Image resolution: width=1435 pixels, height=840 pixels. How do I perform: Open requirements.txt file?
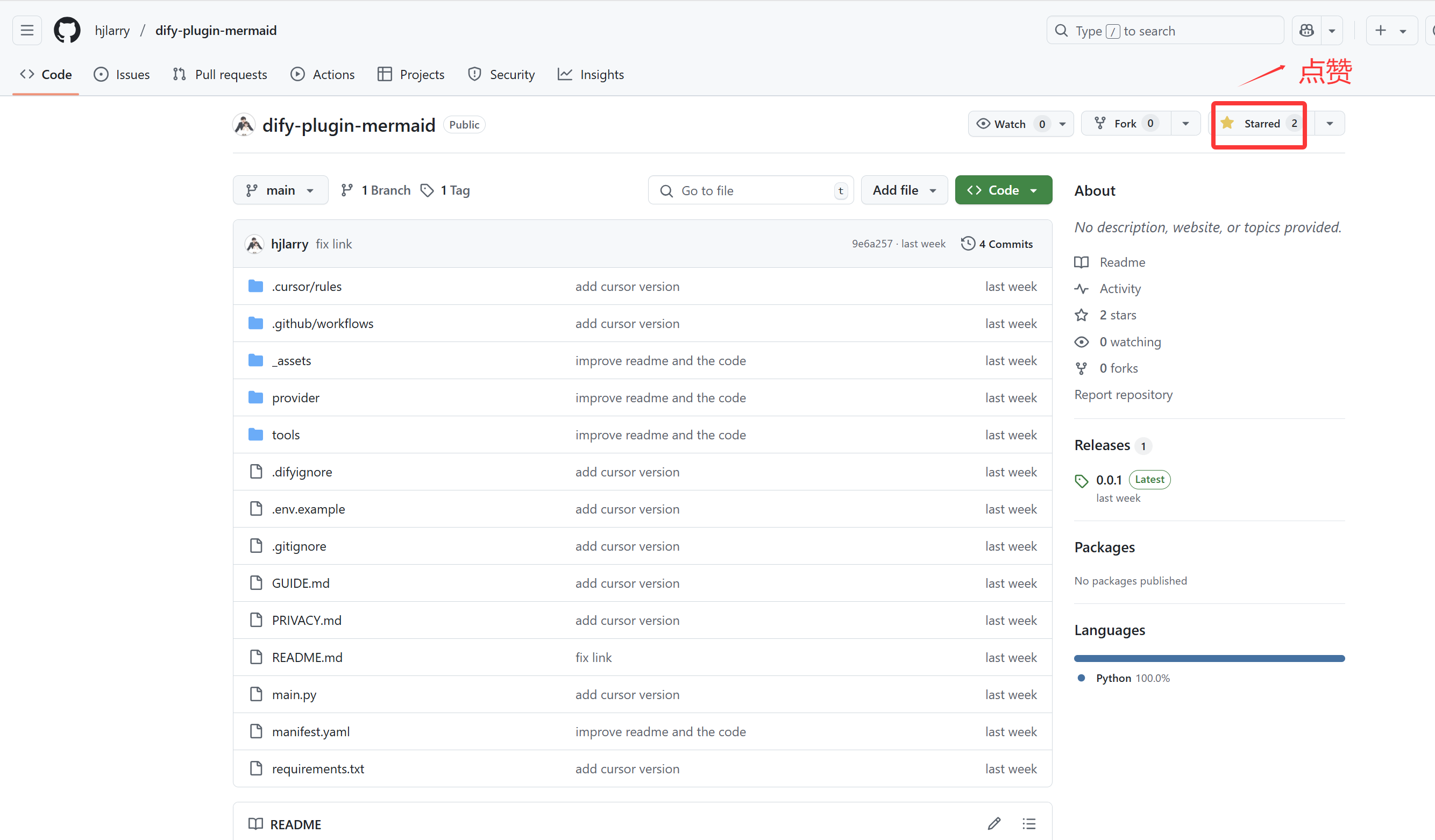tap(318, 768)
